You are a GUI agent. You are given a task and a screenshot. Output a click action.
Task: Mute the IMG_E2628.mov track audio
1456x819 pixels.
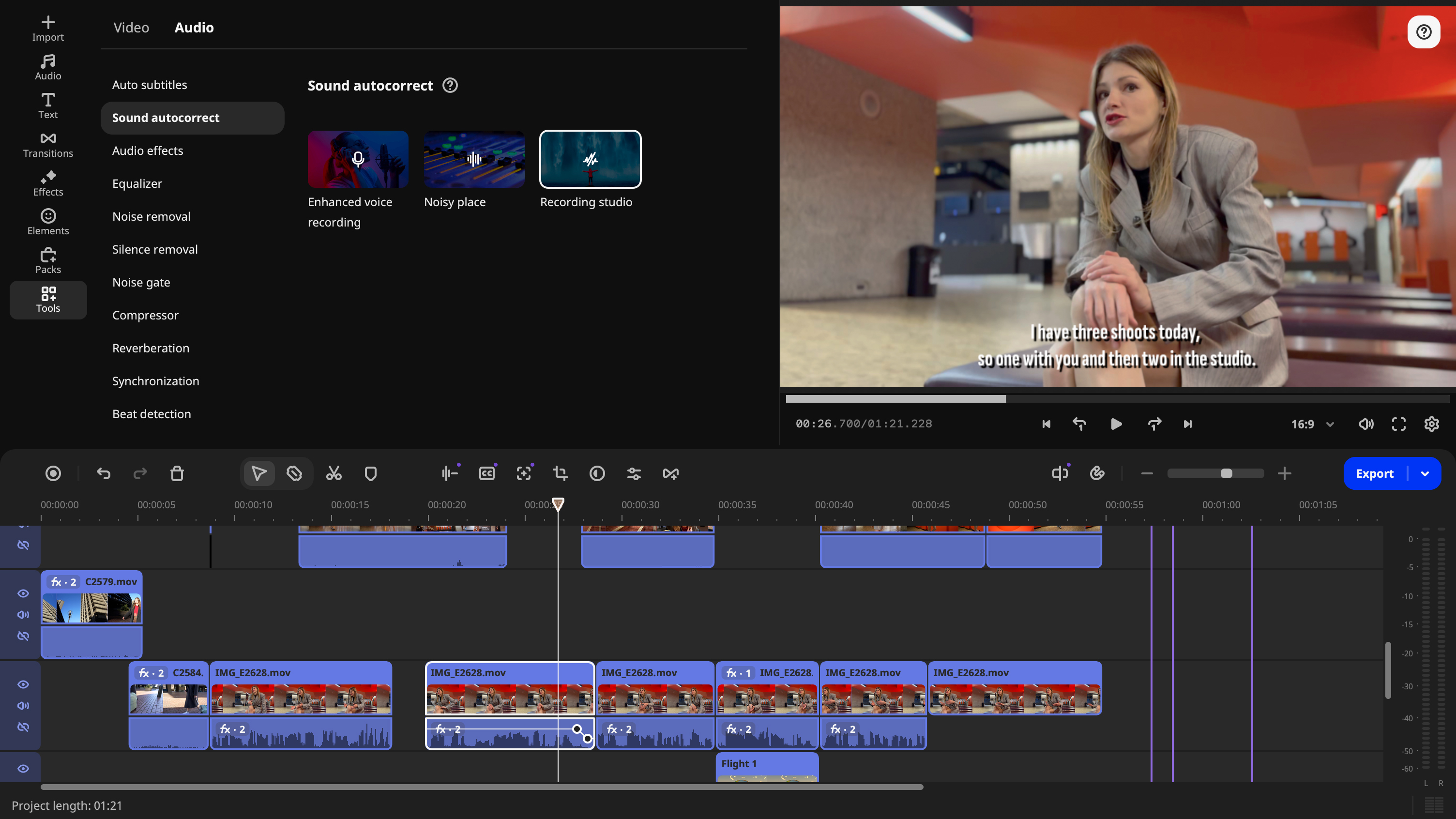pyautogui.click(x=23, y=705)
